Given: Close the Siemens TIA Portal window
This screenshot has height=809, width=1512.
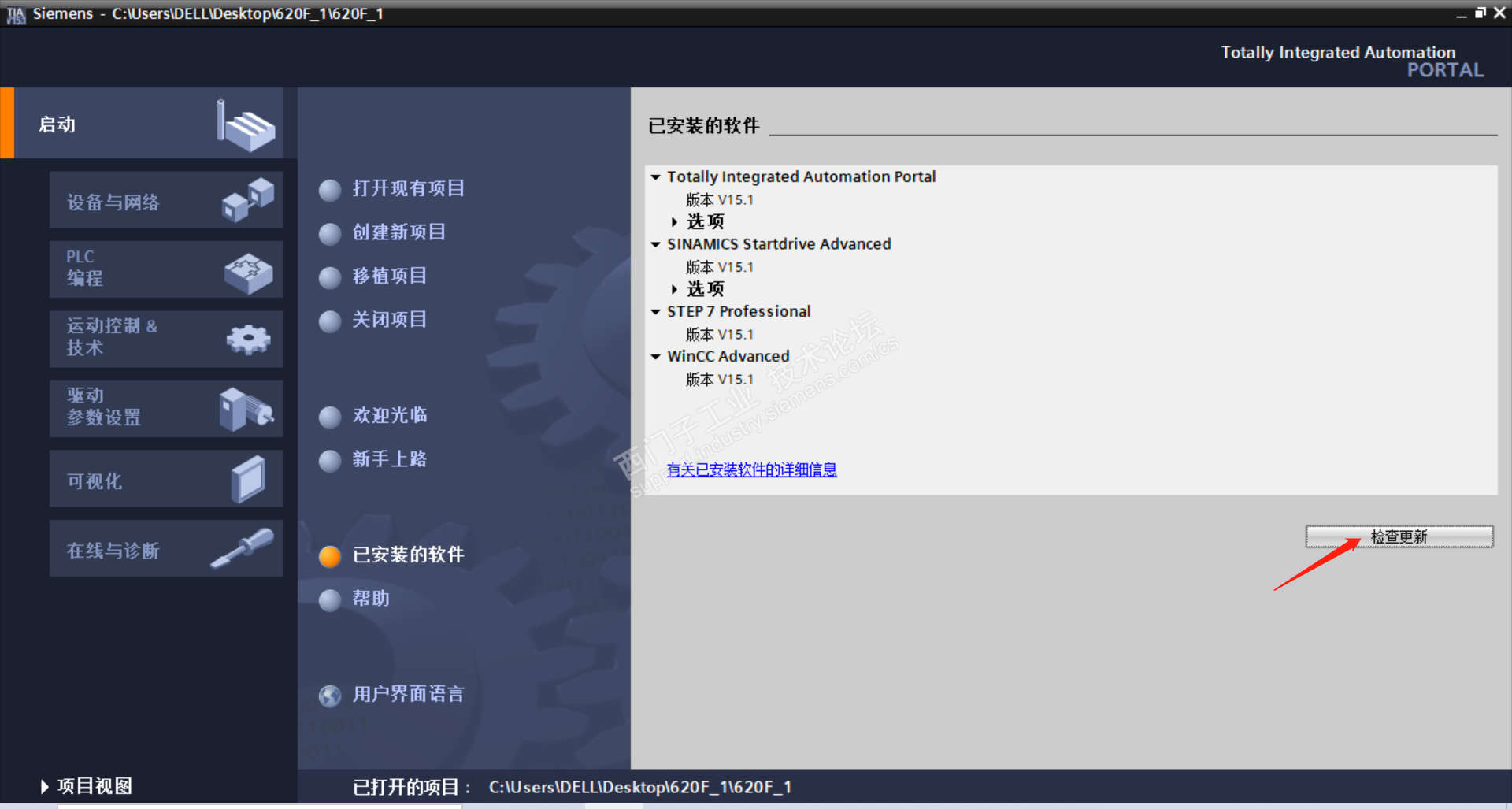Looking at the screenshot, I should (1499, 13).
